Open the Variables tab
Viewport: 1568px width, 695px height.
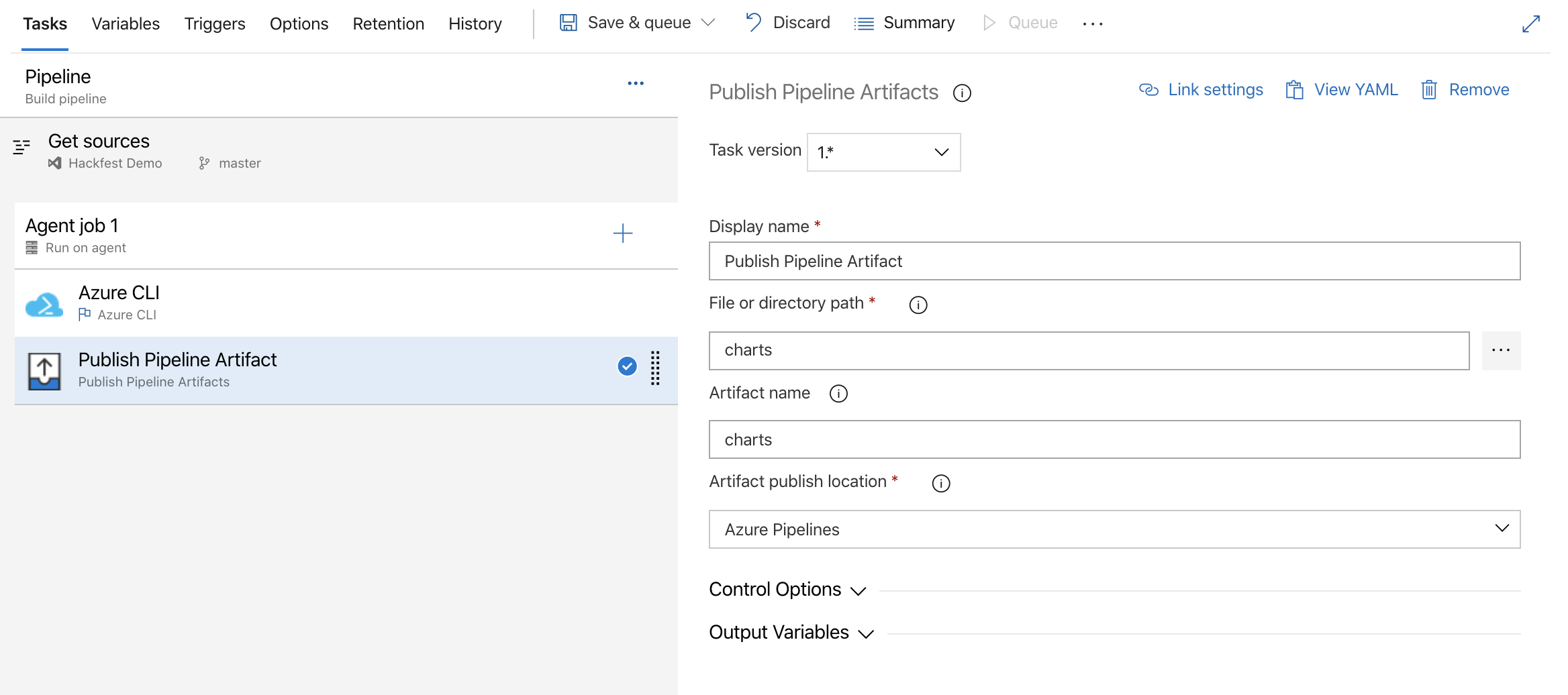tap(126, 23)
